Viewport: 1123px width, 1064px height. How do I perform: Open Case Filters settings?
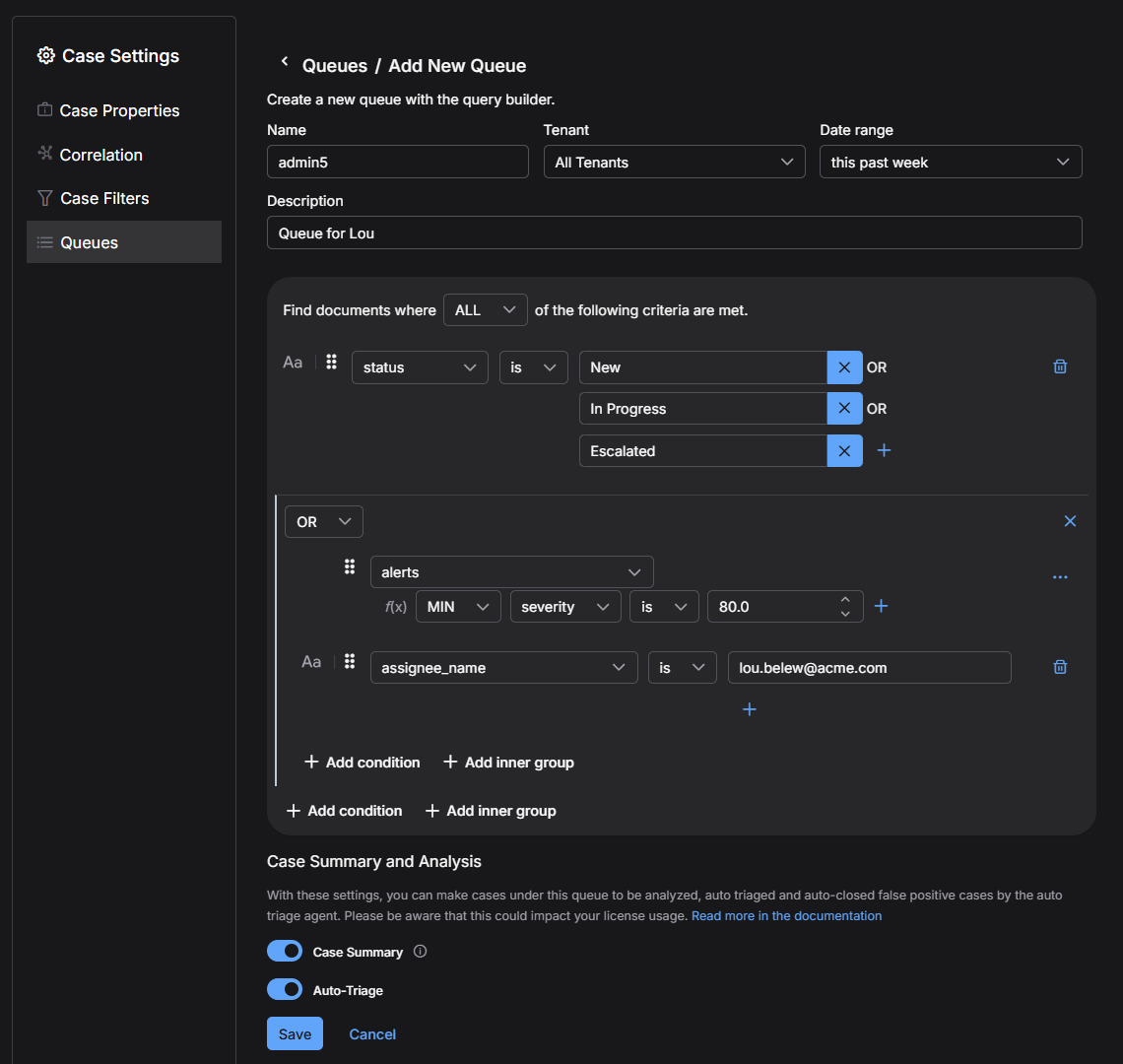[124, 198]
